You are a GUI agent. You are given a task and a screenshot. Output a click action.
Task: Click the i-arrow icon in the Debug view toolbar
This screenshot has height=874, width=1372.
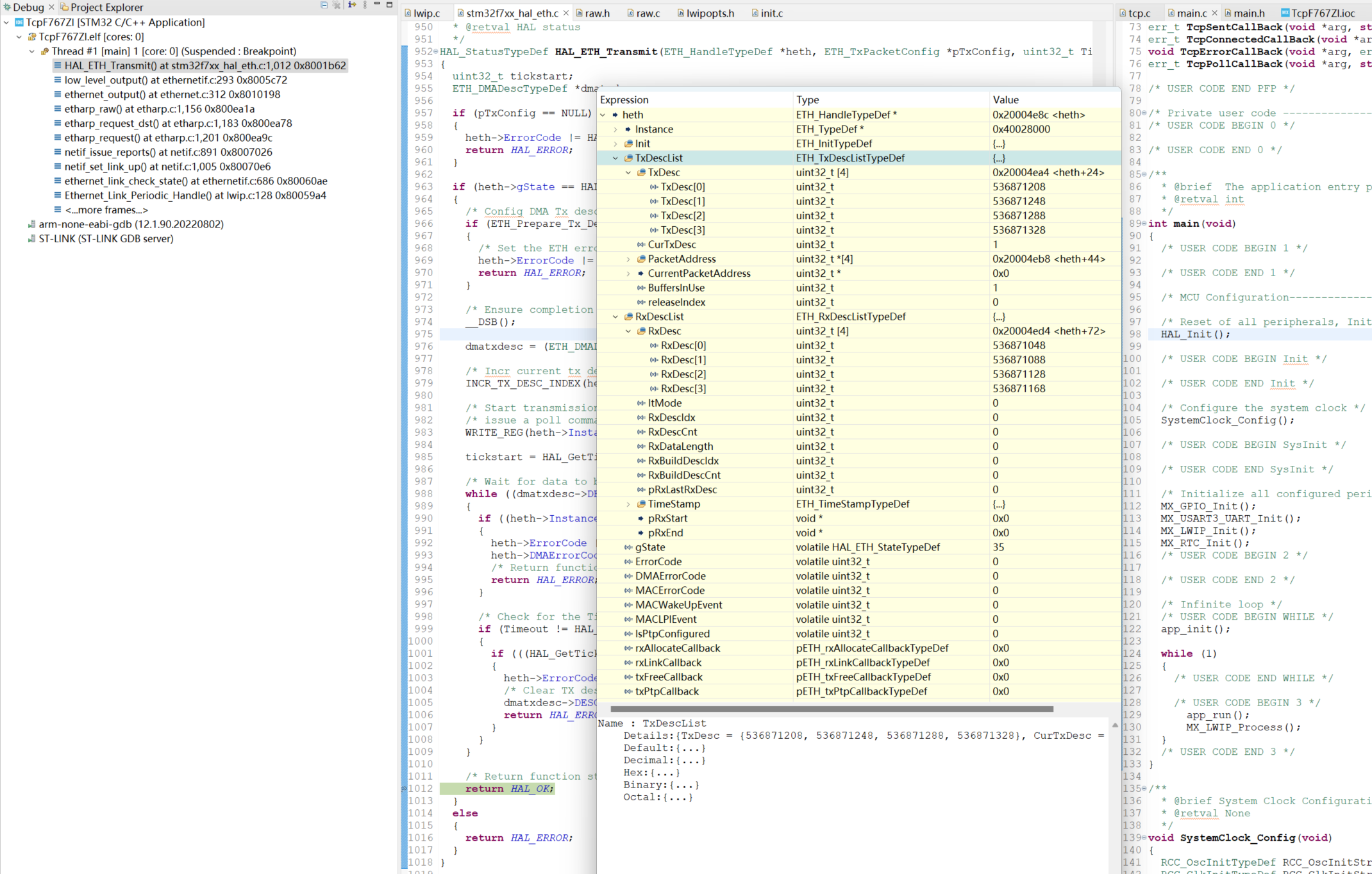[x=351, y=5]
